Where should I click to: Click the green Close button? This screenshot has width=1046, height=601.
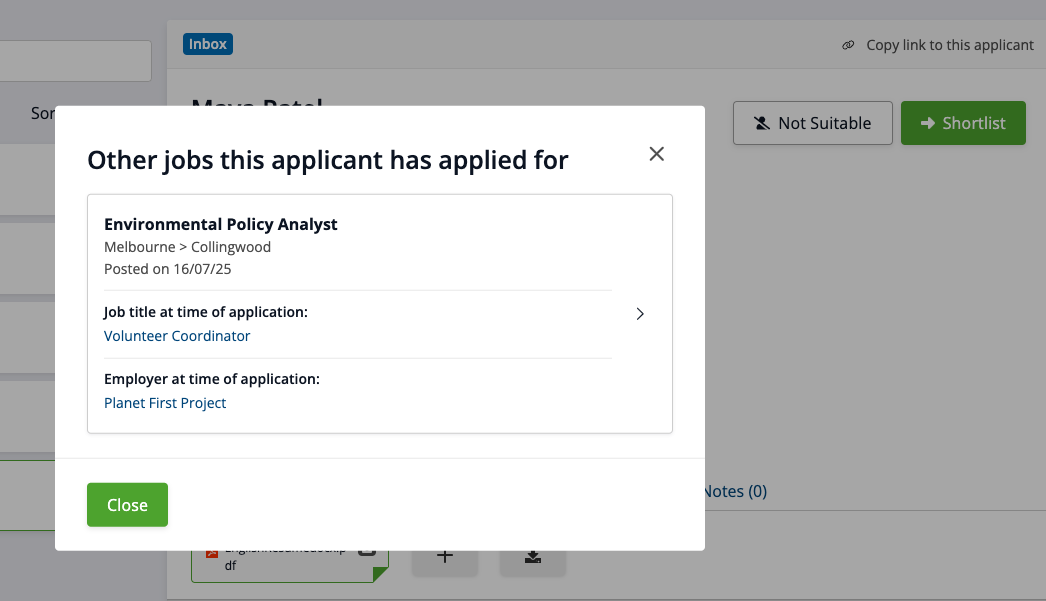pos(127,505)
